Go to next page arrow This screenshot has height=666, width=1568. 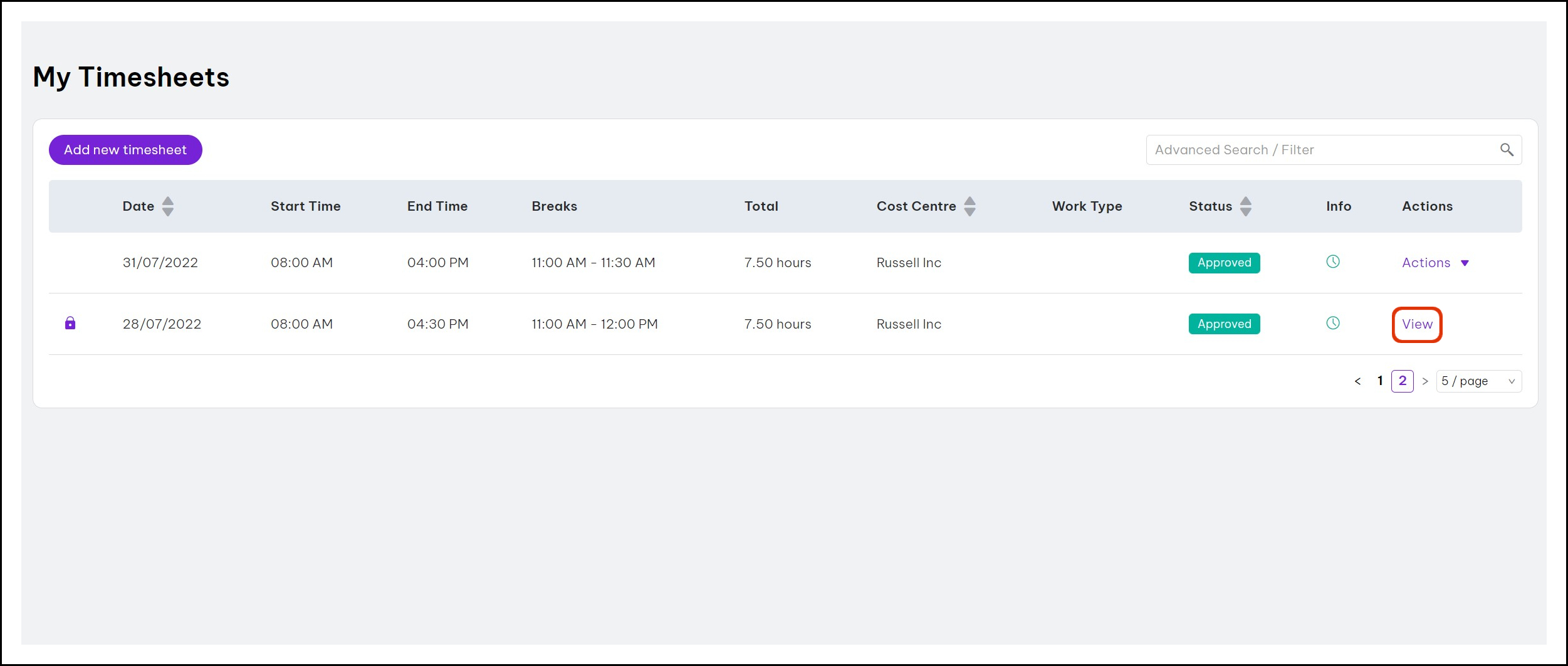1425,381
